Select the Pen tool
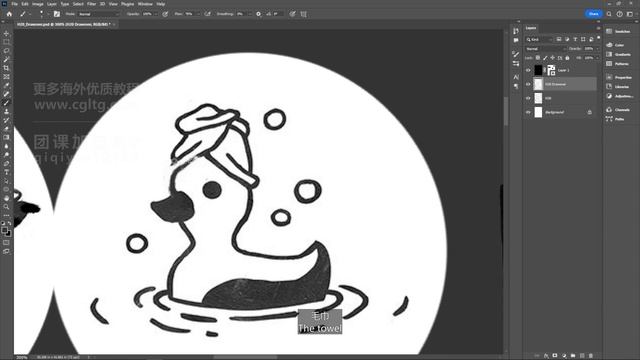Viewport: 640px width, 360px height. pyautogui.click(x=6, y=164)
